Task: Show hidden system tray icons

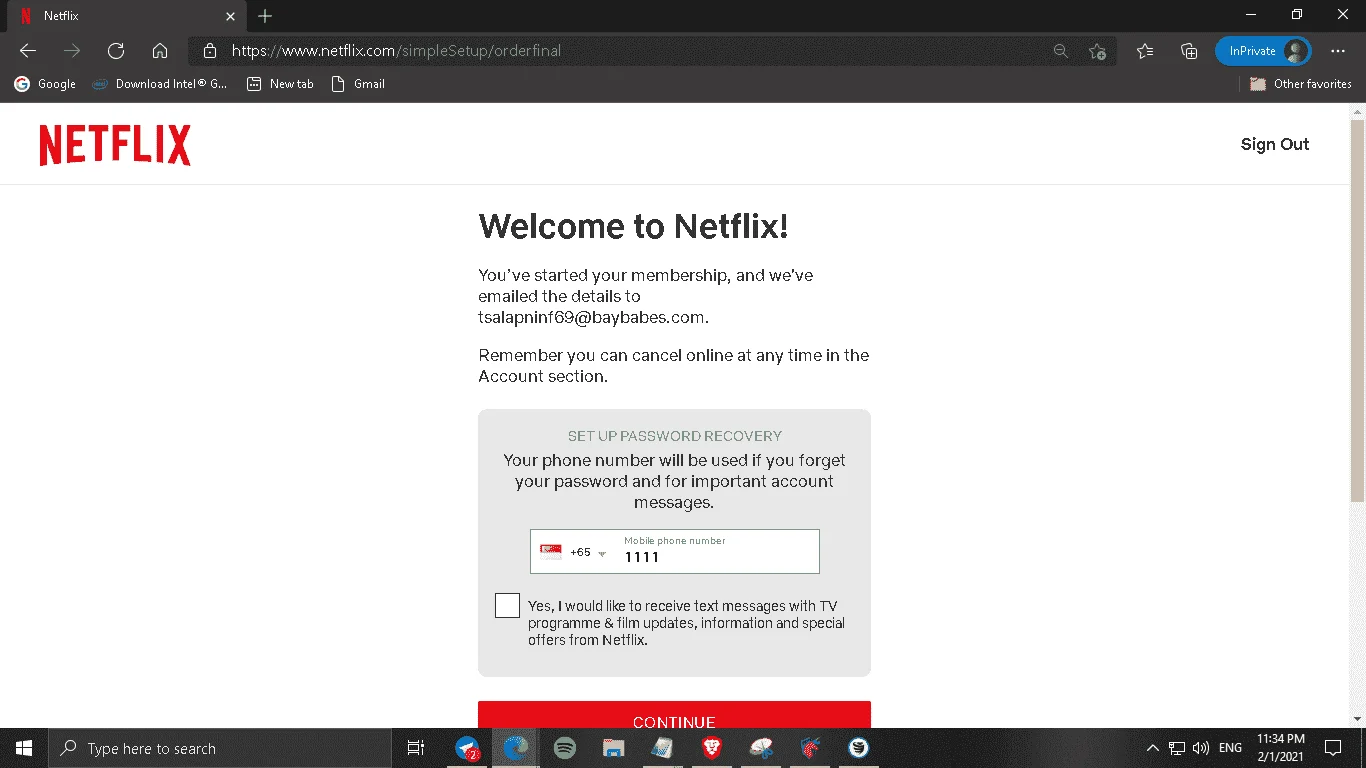Action: (x=1152, y=748)
